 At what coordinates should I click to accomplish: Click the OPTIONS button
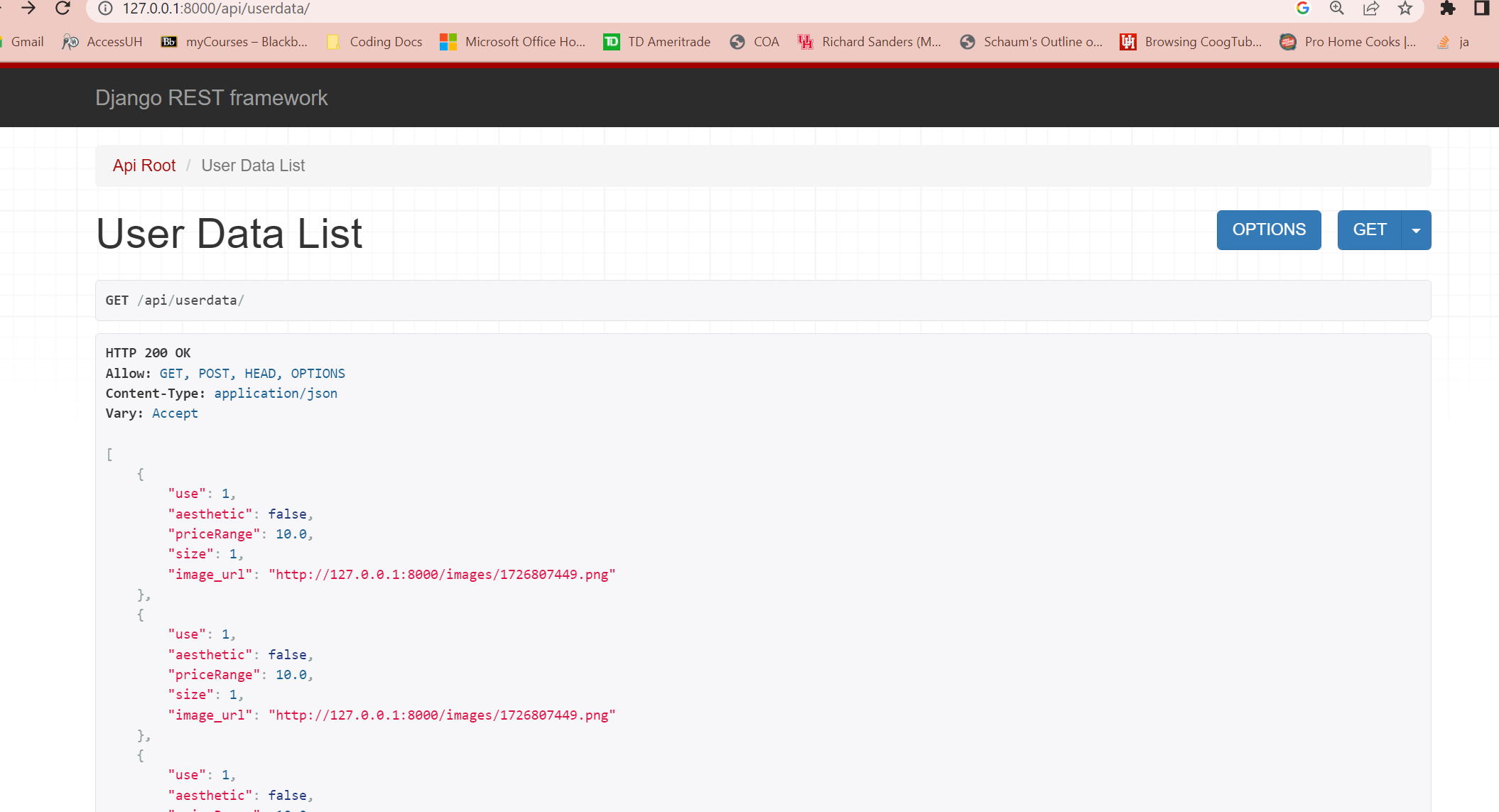(1269, 230)
